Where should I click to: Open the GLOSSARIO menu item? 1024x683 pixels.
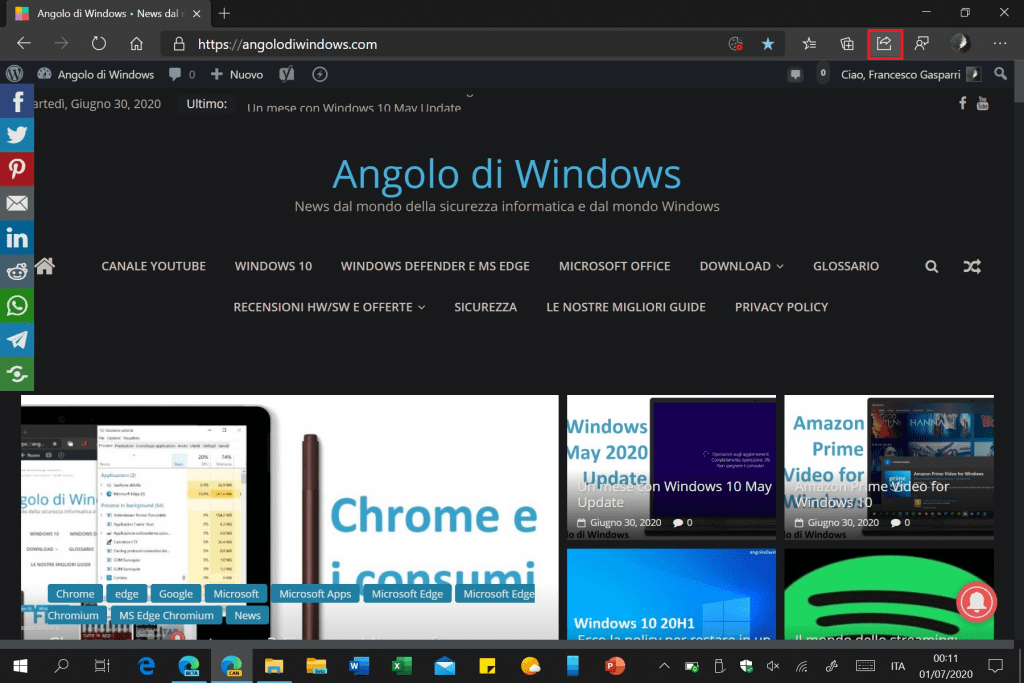coord(845,266)
